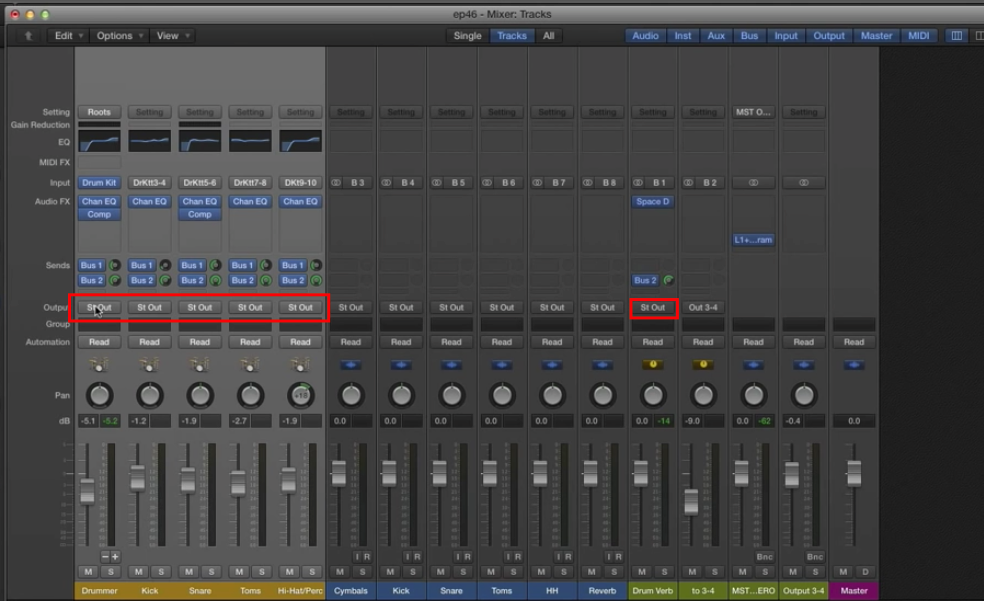The width and height of the screenshot is (984, 601).
Task: Click the Drummer channel drum kit icon
Action: pyautogui.click(x=99, y=364)
